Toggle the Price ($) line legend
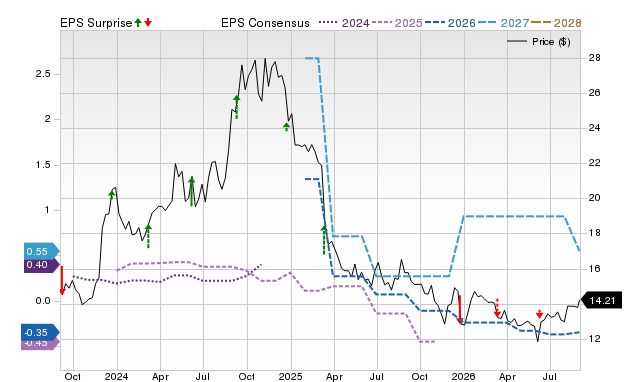The image size is (640, 382). pos(539,42)
